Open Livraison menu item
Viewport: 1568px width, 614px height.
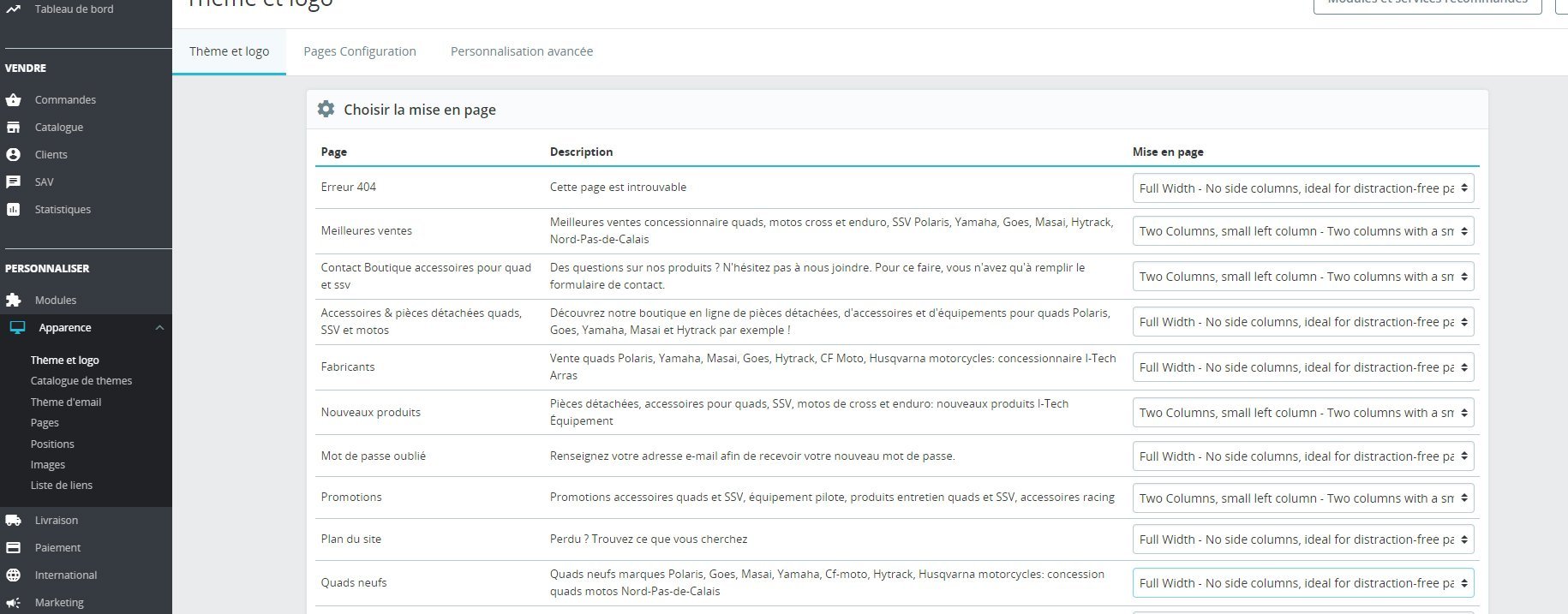[57, 521]
